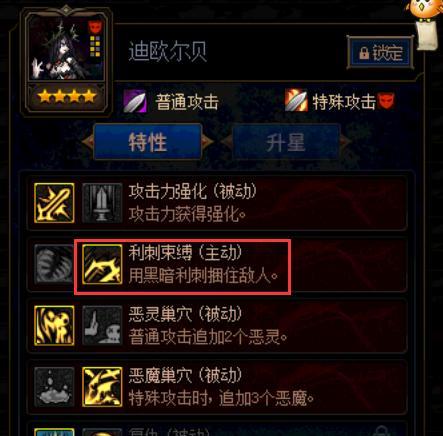Image resolution: width=443 pixels, height=436 pixels.
Task: Select the golden 恶魔巢穴 demon icon
Action: point(102,387)
